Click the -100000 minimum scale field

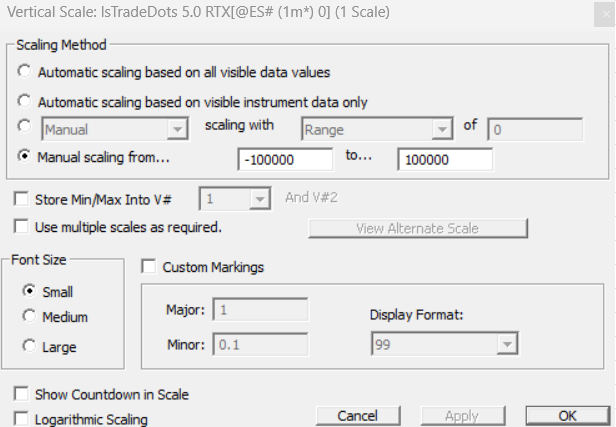click(285, 159)
